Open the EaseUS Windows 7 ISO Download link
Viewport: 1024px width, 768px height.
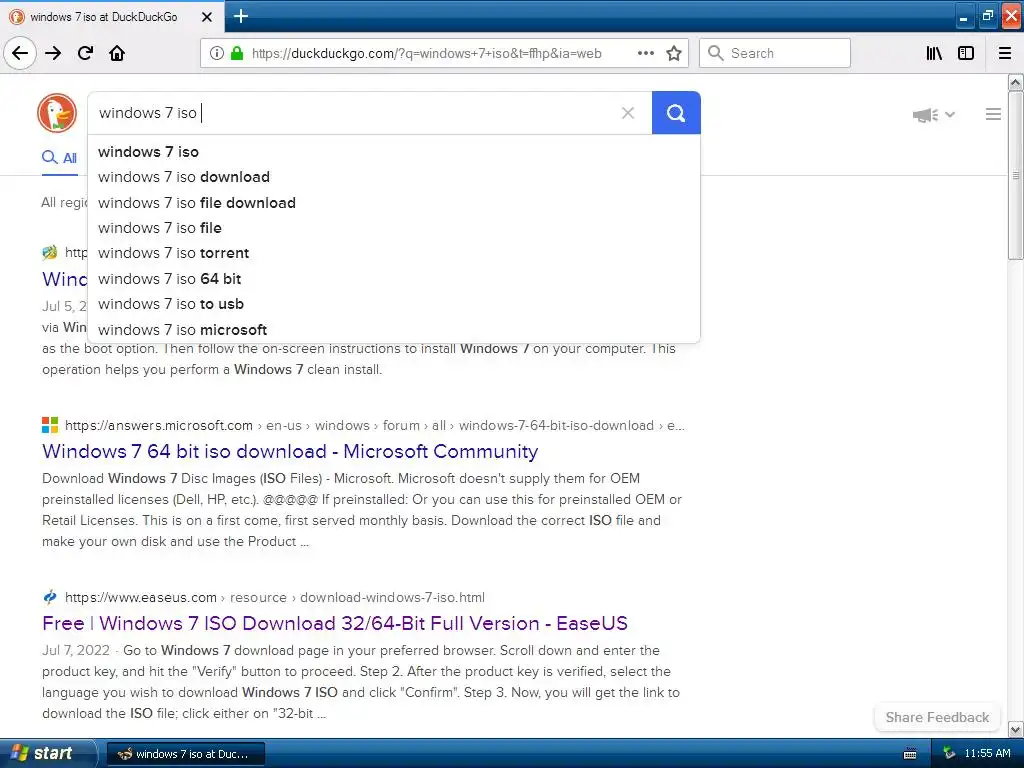pyautogui.click(x=334, y=623)
